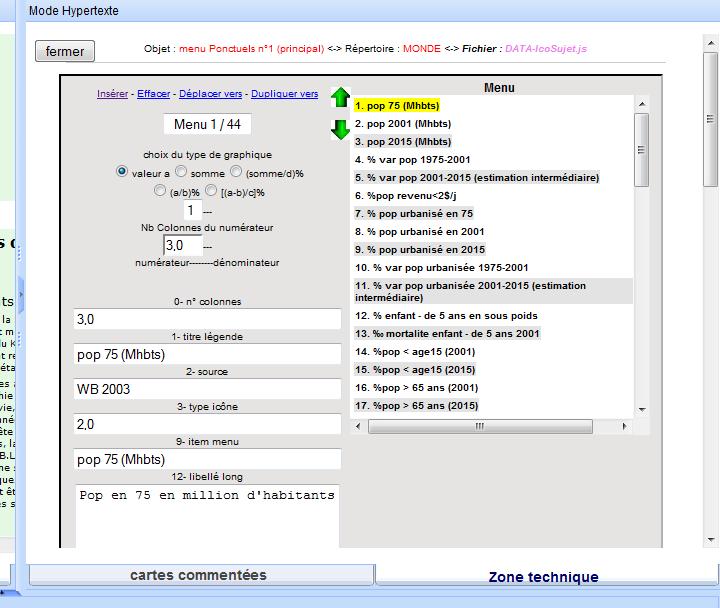Screen dimensions: 720x608
Task: Pick '11. % var pop urbanisée 2001-2015' entry
Action: tap(493, 291)
